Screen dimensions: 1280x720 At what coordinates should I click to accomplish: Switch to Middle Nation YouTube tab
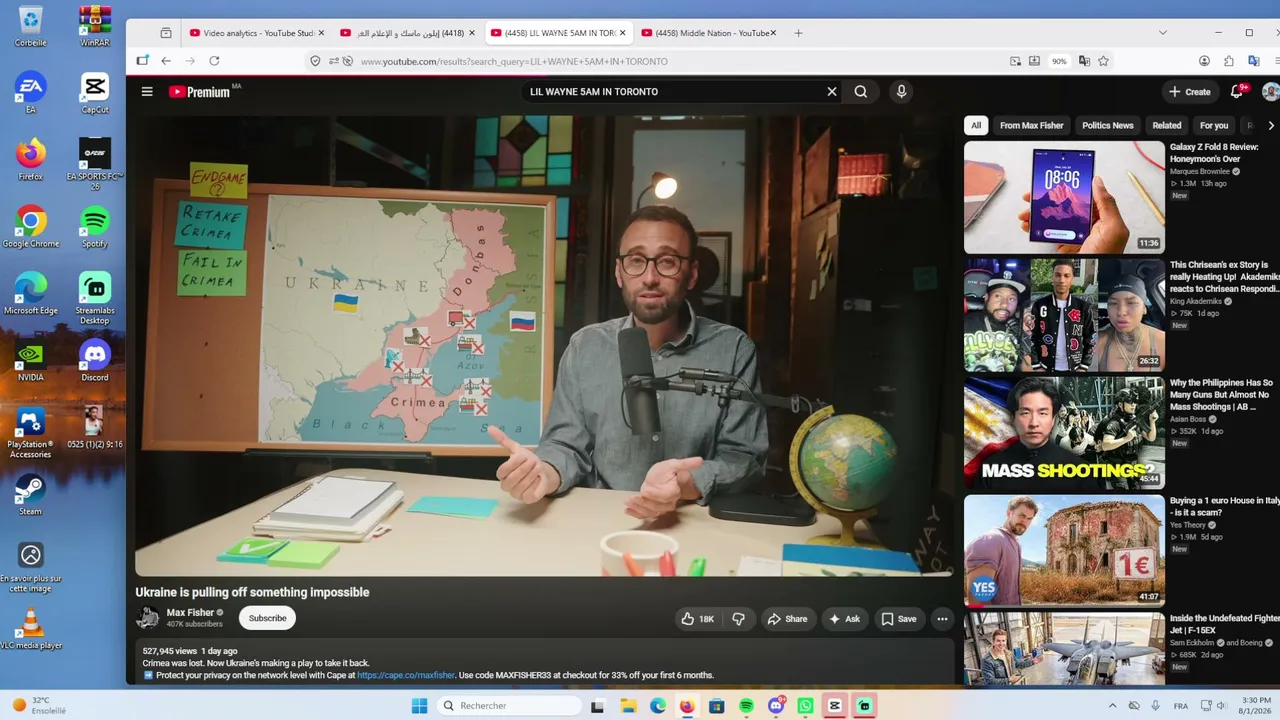click(x=709, y=33)
